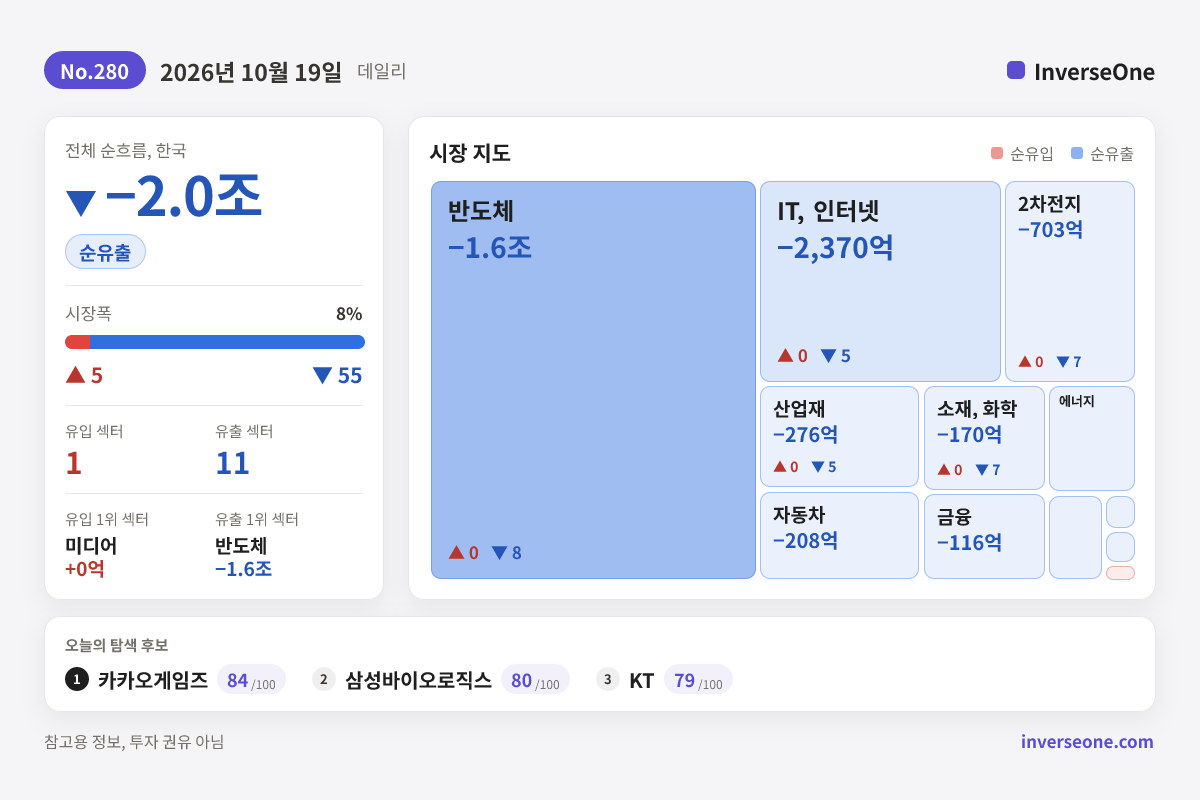Click 미디어 top inflow sector name
The width and height of the screenshot is (1200, 800).
pos(91,546)
